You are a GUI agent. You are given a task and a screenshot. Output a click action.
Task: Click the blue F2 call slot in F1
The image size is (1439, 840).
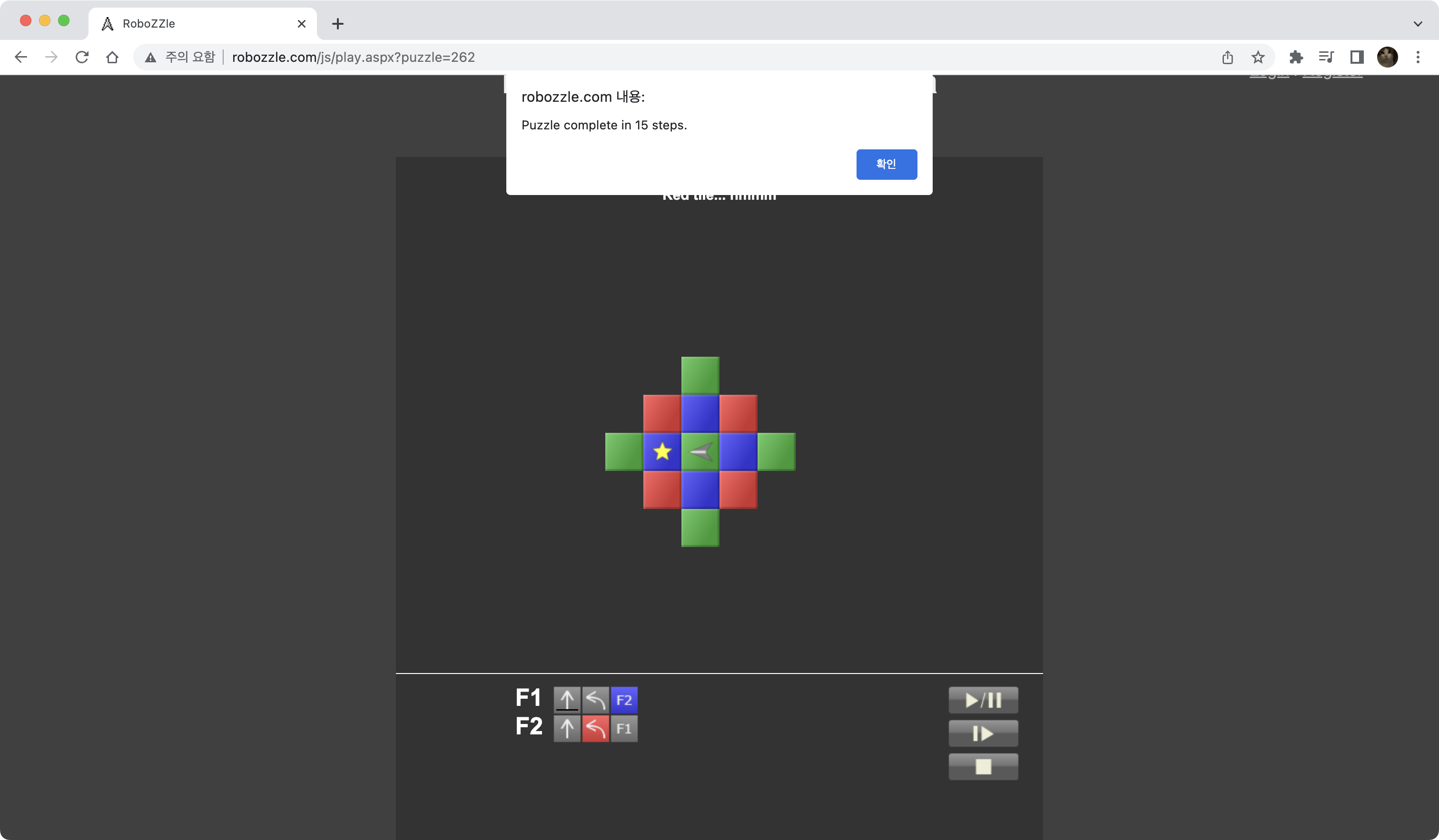point(624,700)
